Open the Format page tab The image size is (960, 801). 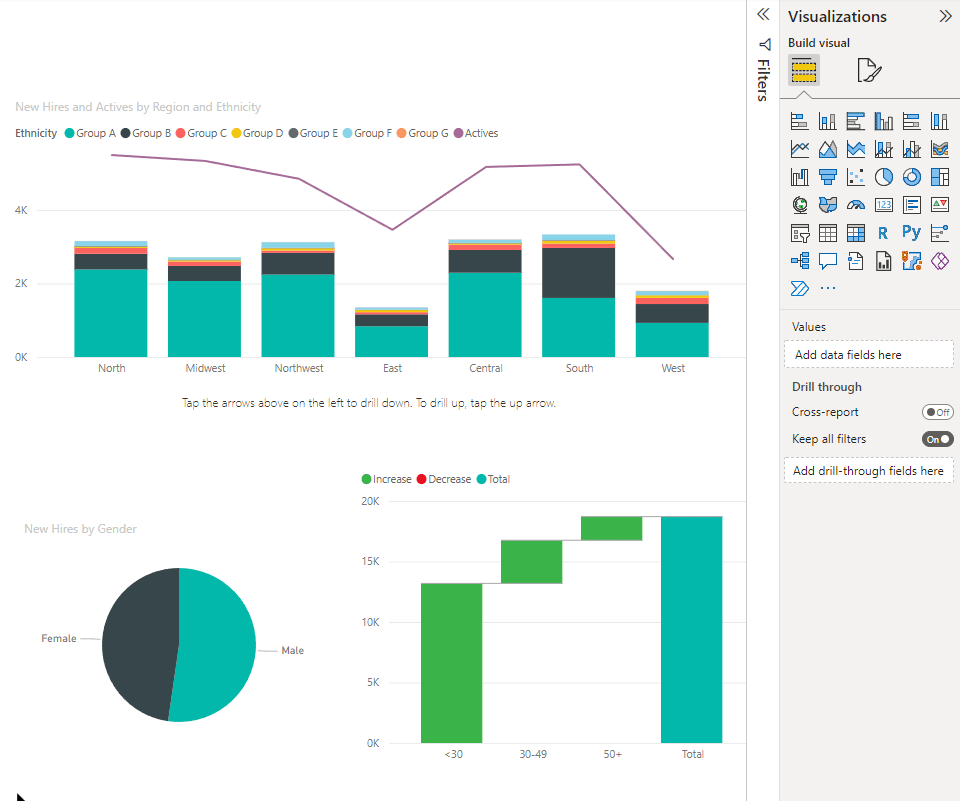click(868, 70)
